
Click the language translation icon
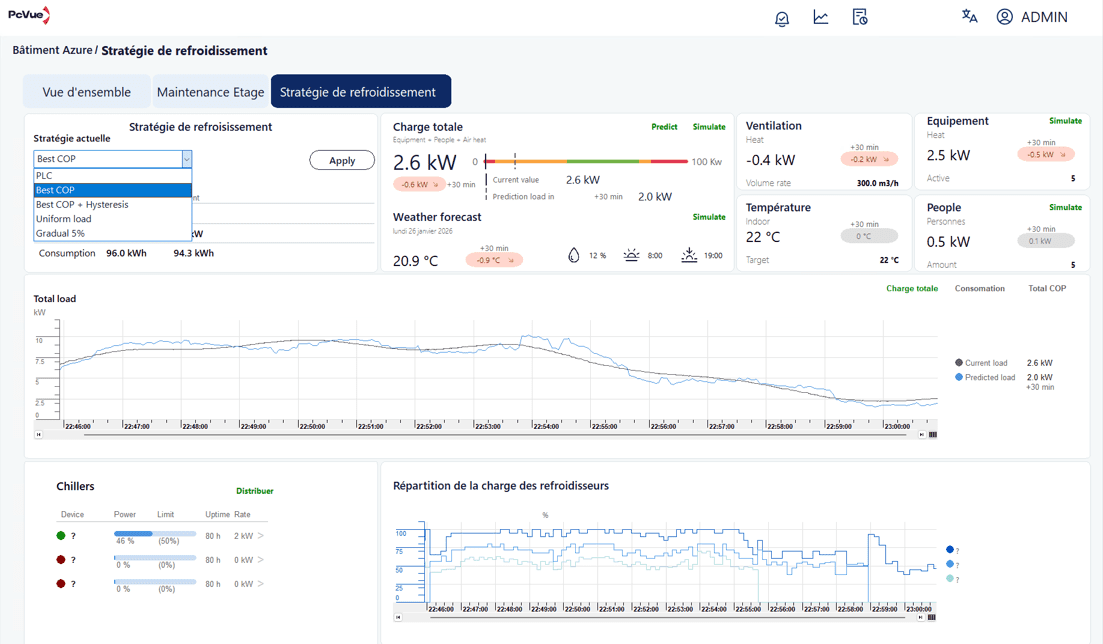[x=969, y=16]
